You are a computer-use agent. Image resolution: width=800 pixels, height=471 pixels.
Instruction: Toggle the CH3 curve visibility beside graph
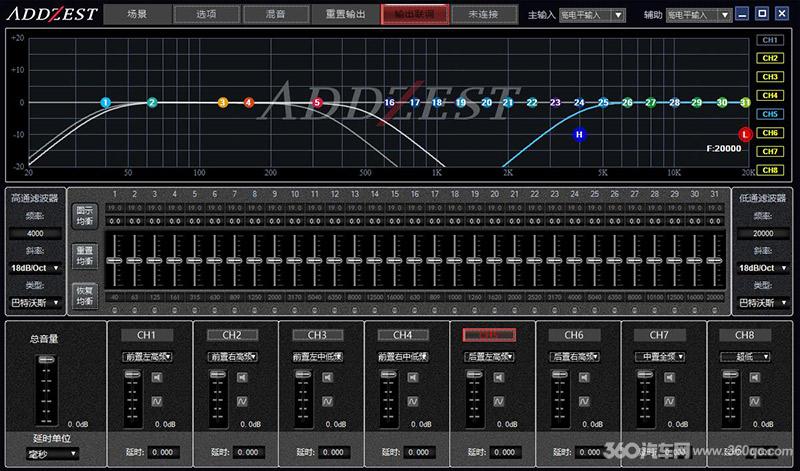770,77
